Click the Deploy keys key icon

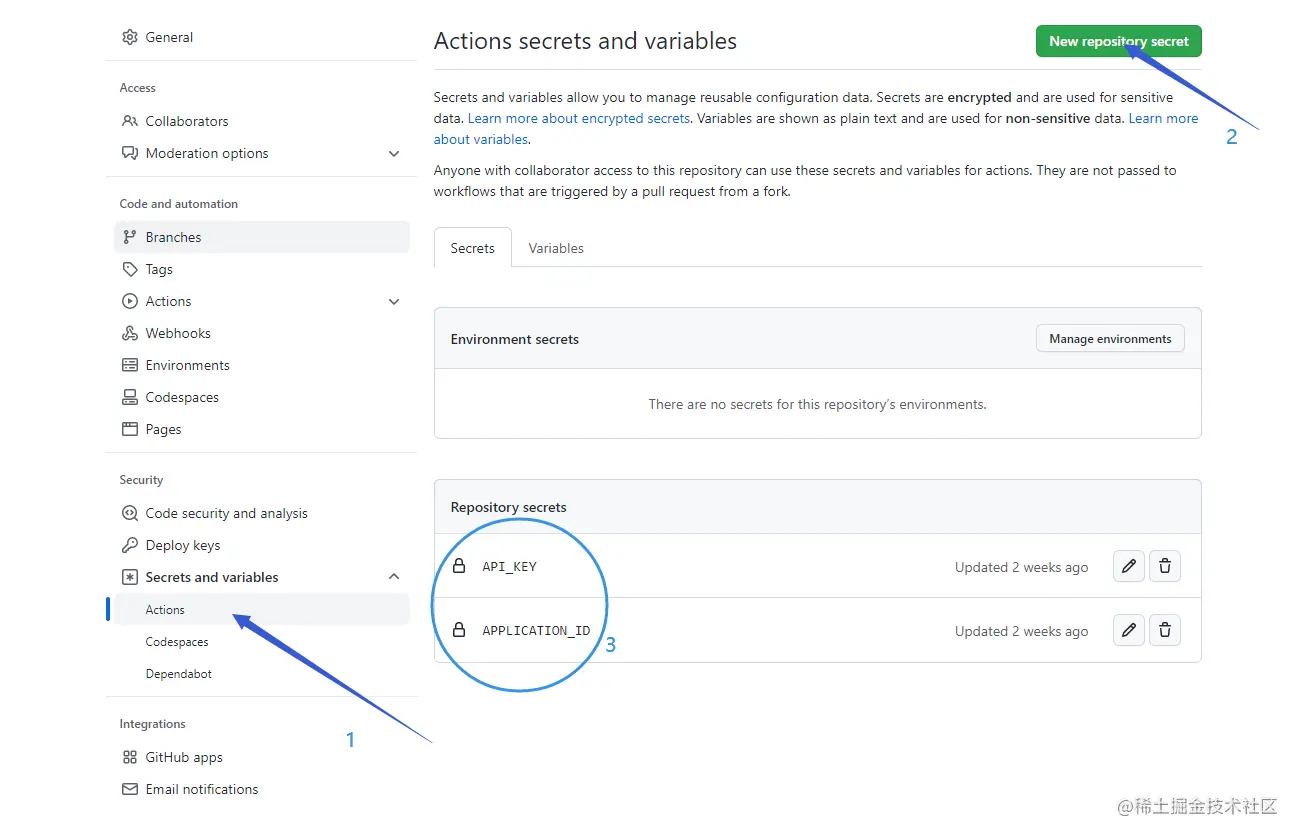(130, 545)
